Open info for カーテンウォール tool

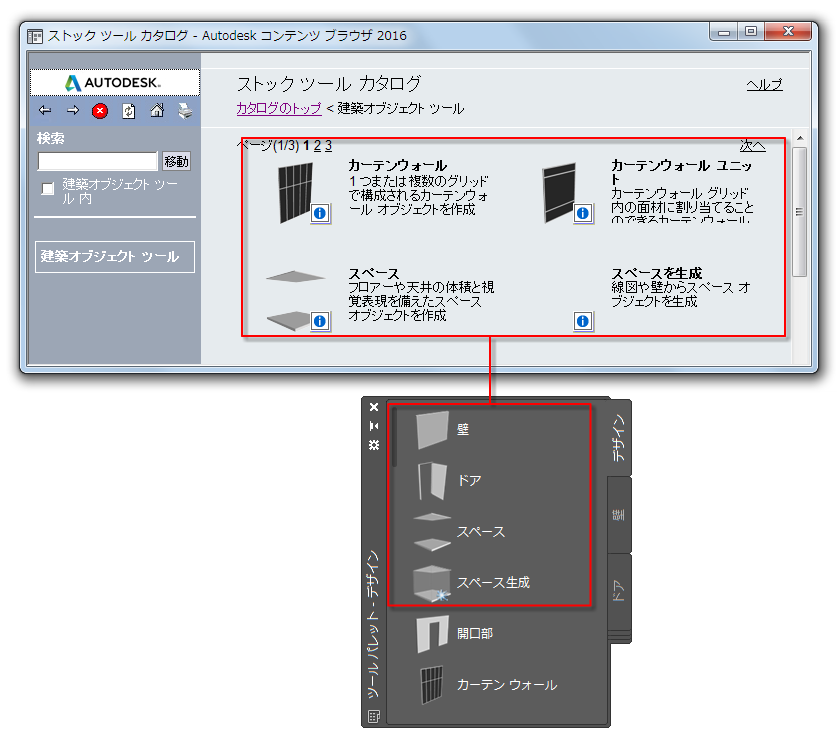(x=320, y=214)
